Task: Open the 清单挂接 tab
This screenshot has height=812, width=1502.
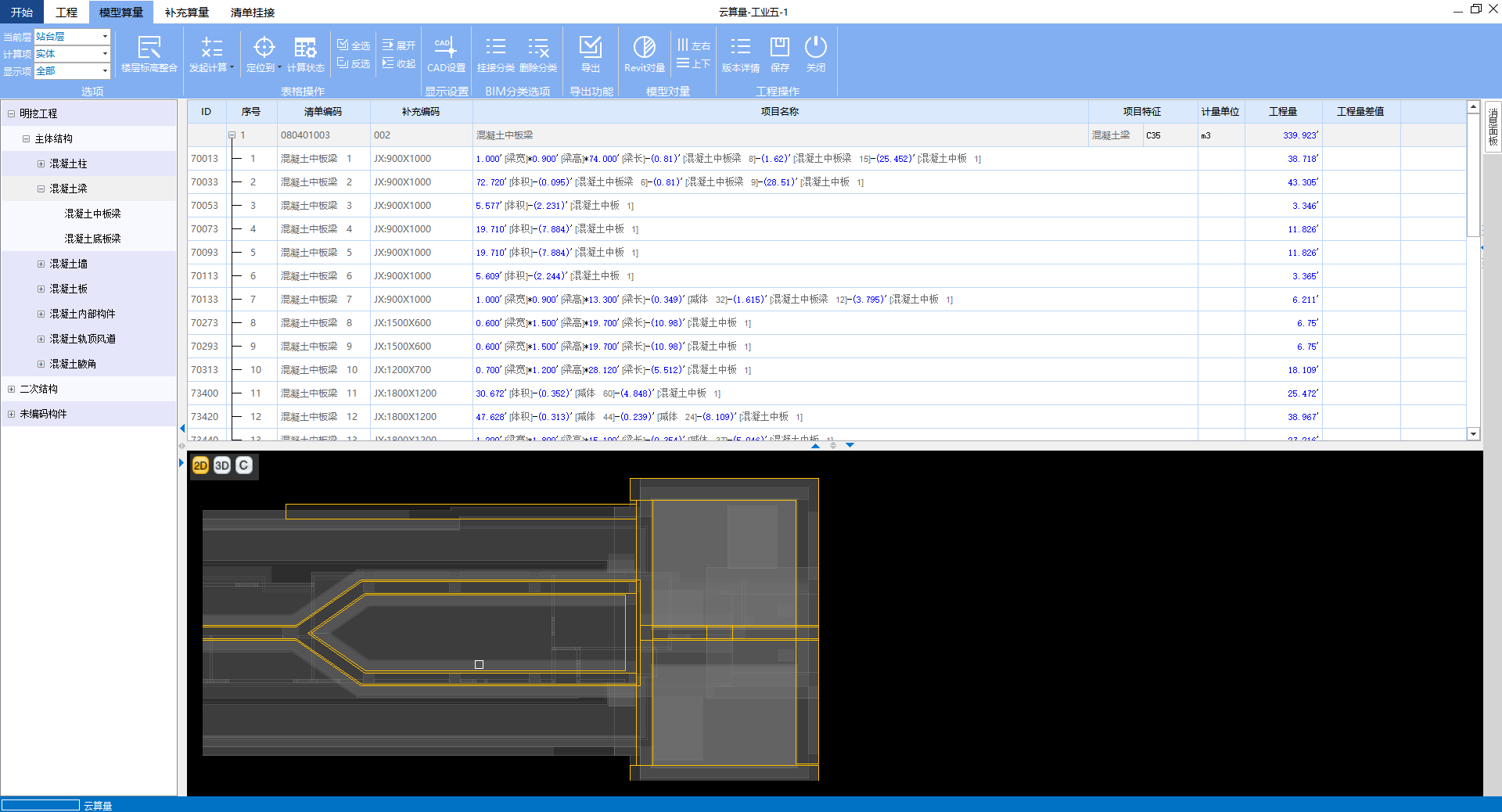Action: point(252,13)
